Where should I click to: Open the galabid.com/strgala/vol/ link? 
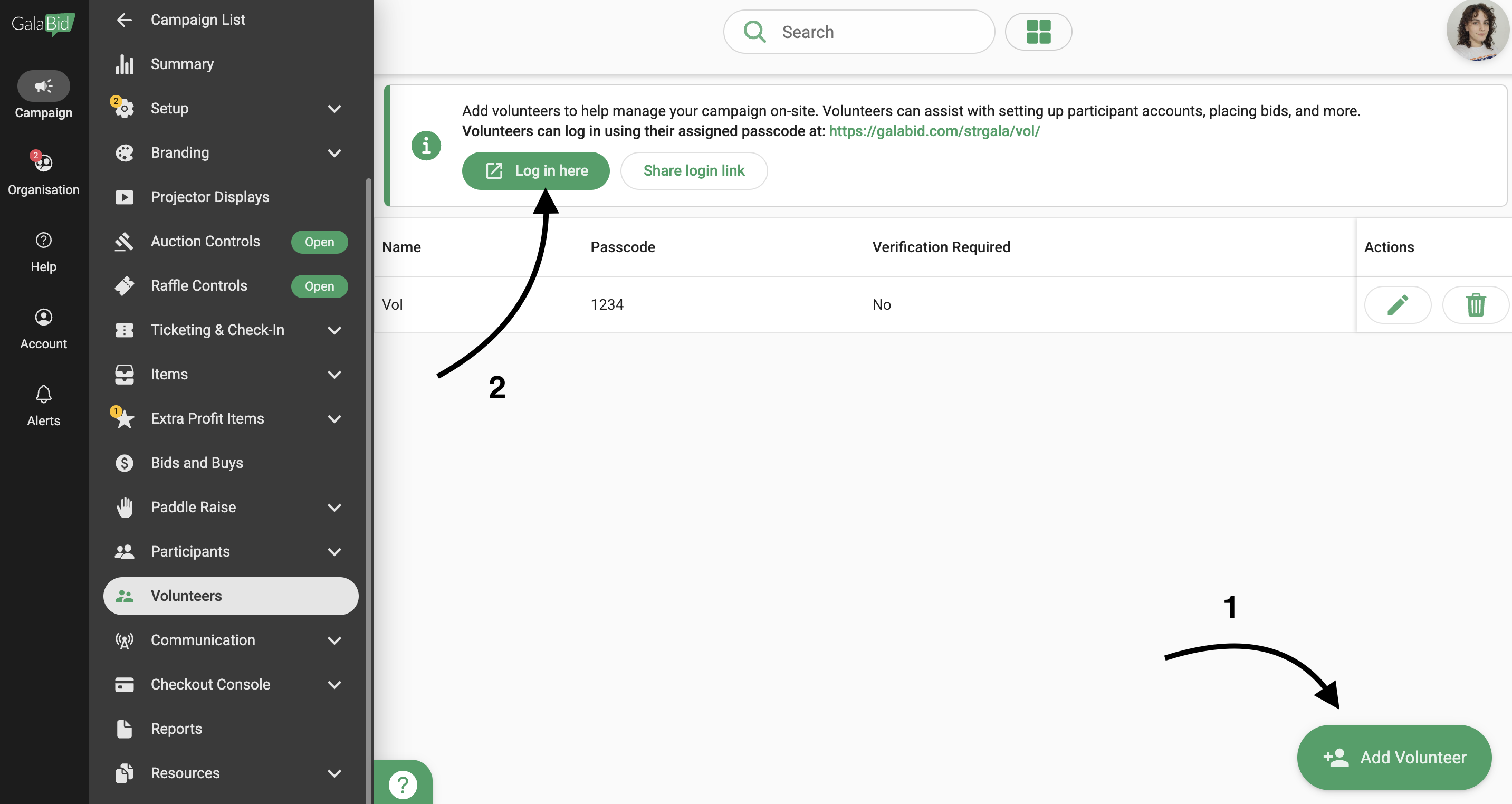tap(934, 131)
